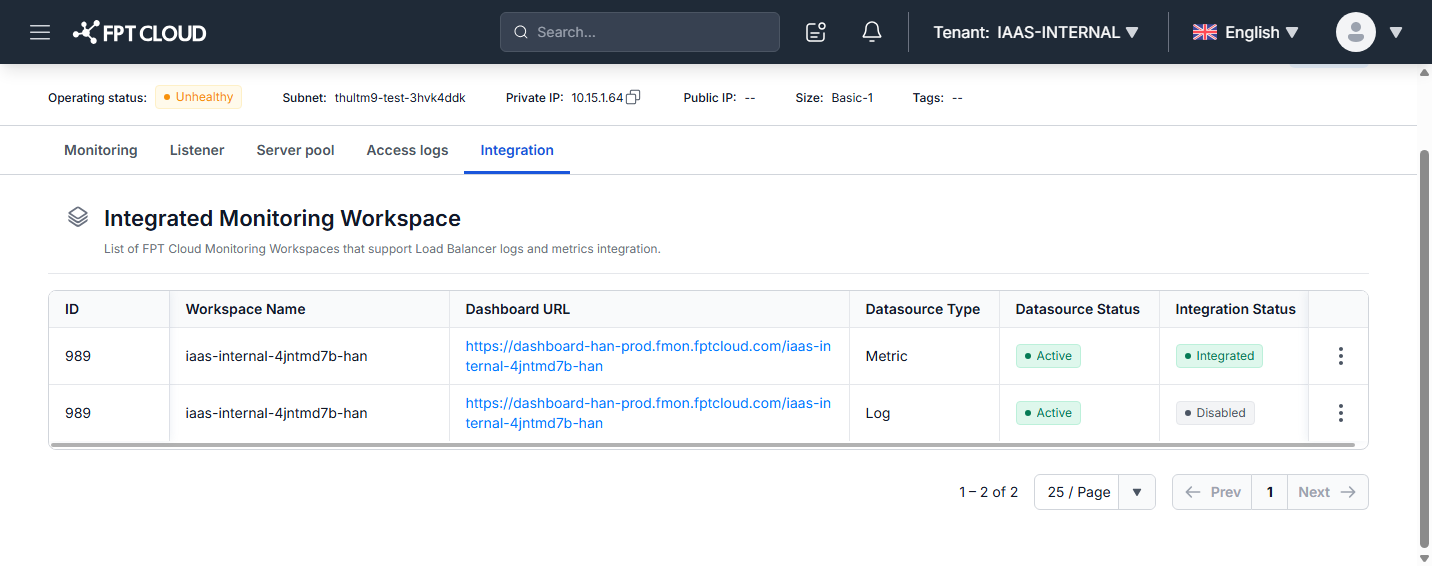Viewport: 1432px width, 566px height.
Task: Click the Integrated status badge
Action: click(1219, 356)
